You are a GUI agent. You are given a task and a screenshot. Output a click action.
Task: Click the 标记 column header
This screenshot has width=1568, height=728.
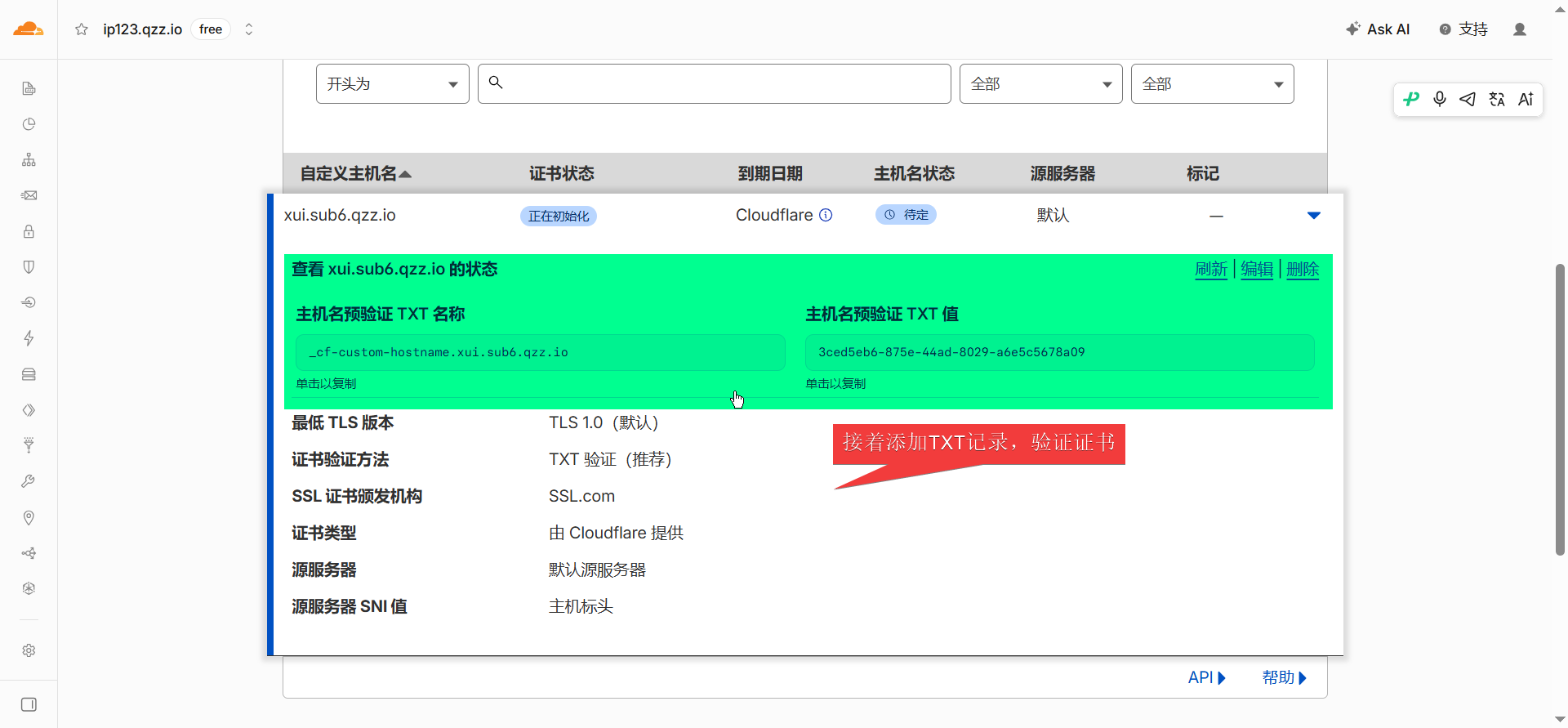pyautogui.click(x=1203, y=173)
